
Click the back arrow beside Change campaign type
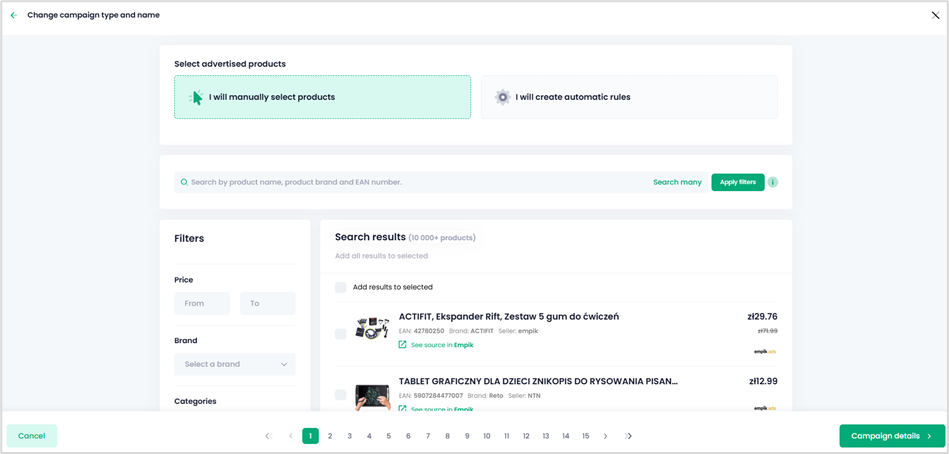pyautogui.click(x=14, y=15)
